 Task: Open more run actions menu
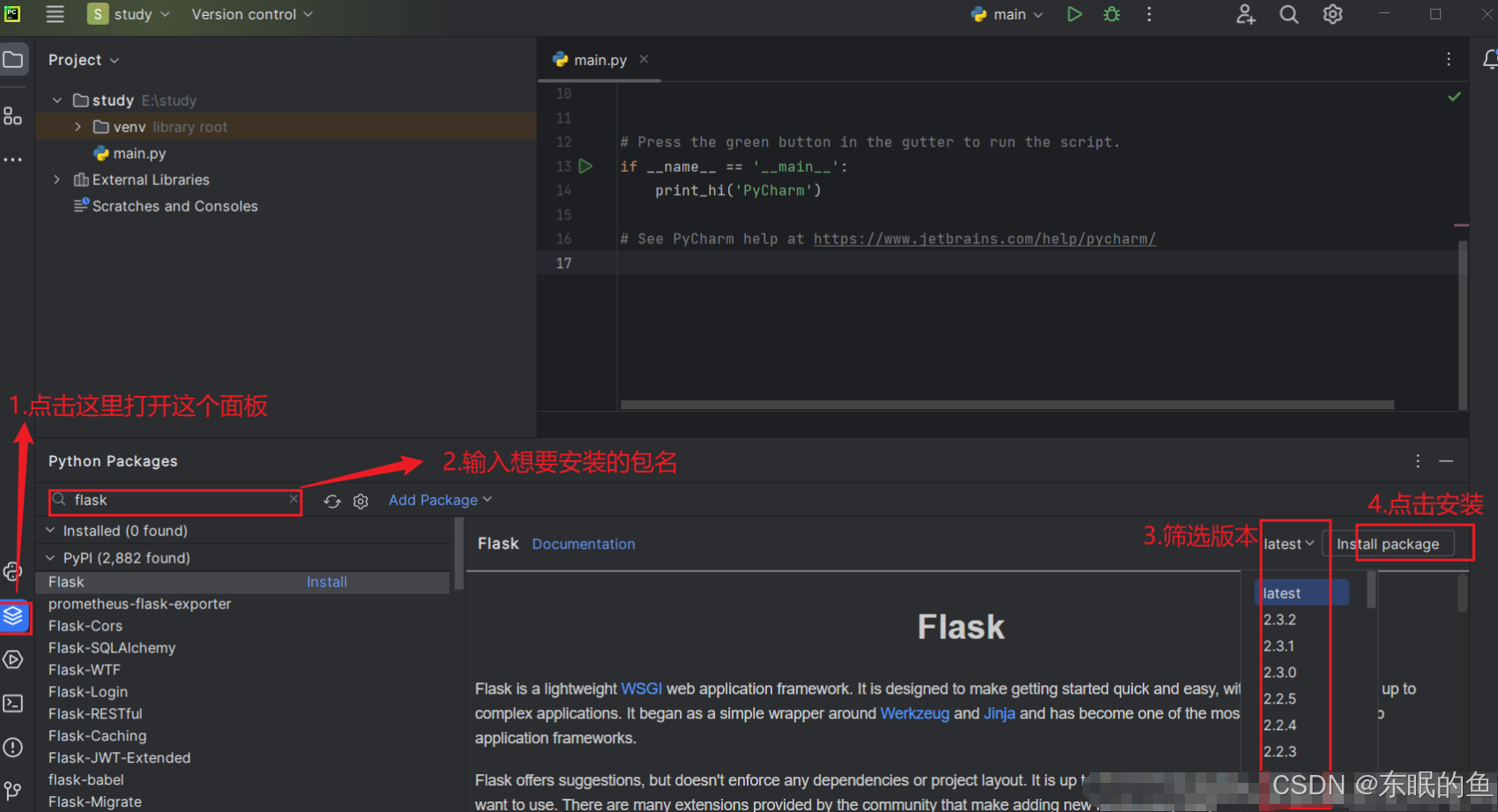(1149, 14)
